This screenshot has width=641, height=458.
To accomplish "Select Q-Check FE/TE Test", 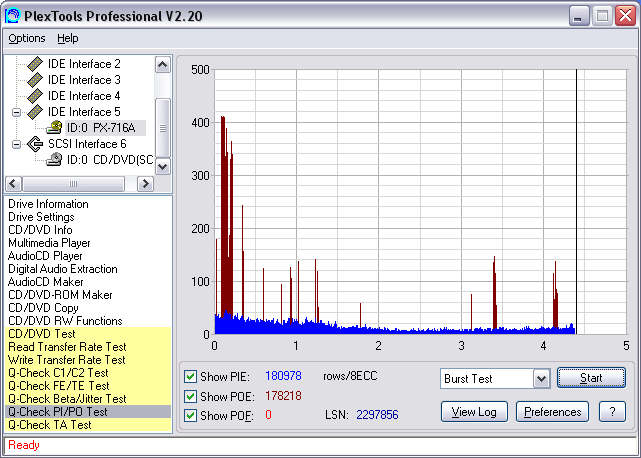I will [88, 386].
